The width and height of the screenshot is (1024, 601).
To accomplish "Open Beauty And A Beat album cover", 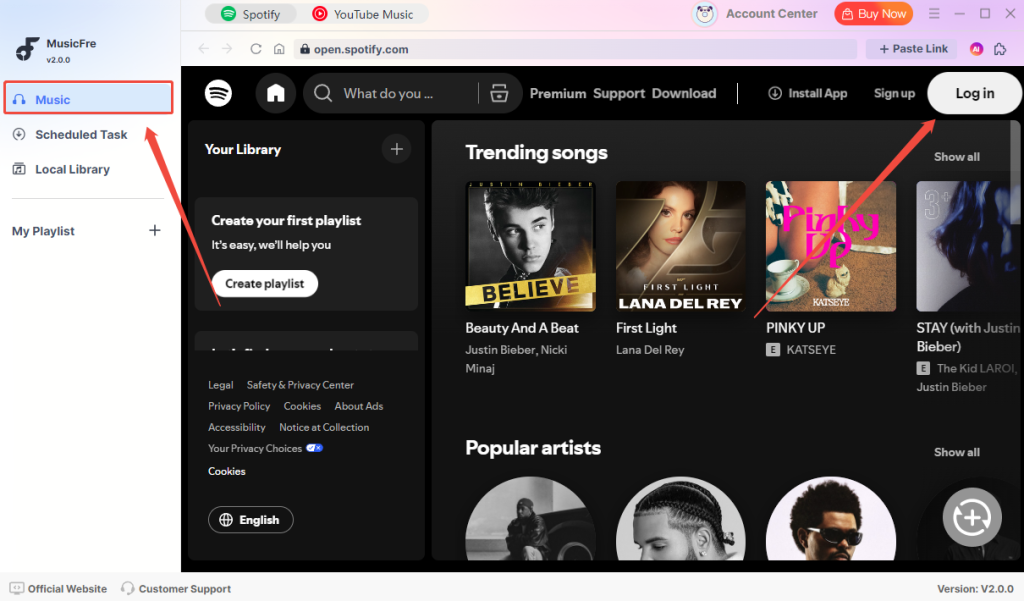I will pos(530,246).
